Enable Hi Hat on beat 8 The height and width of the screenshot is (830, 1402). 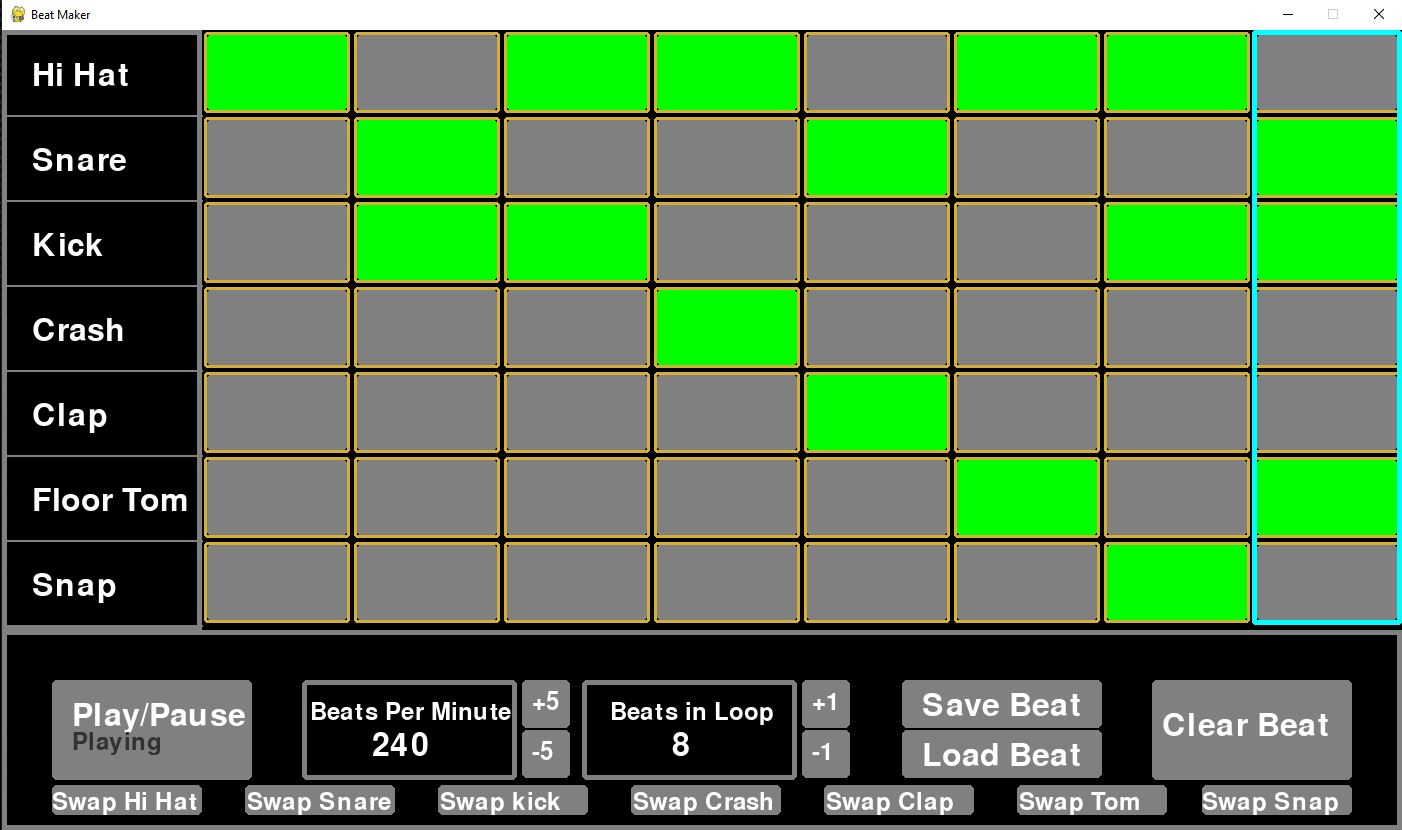[1327, 73]
